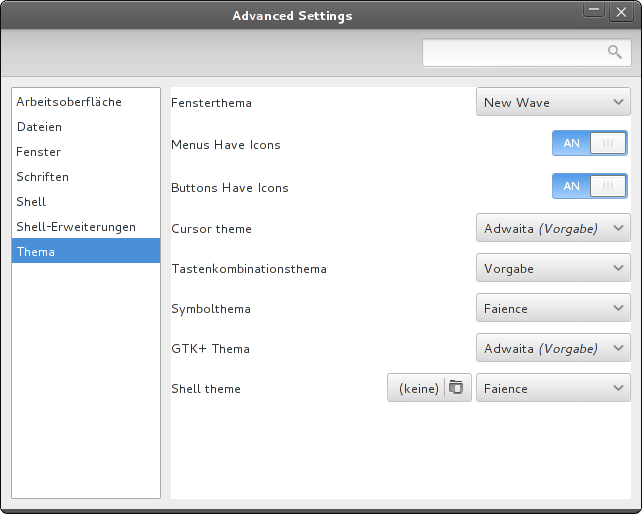Click the Symbolthema label

tap(211, 309)
